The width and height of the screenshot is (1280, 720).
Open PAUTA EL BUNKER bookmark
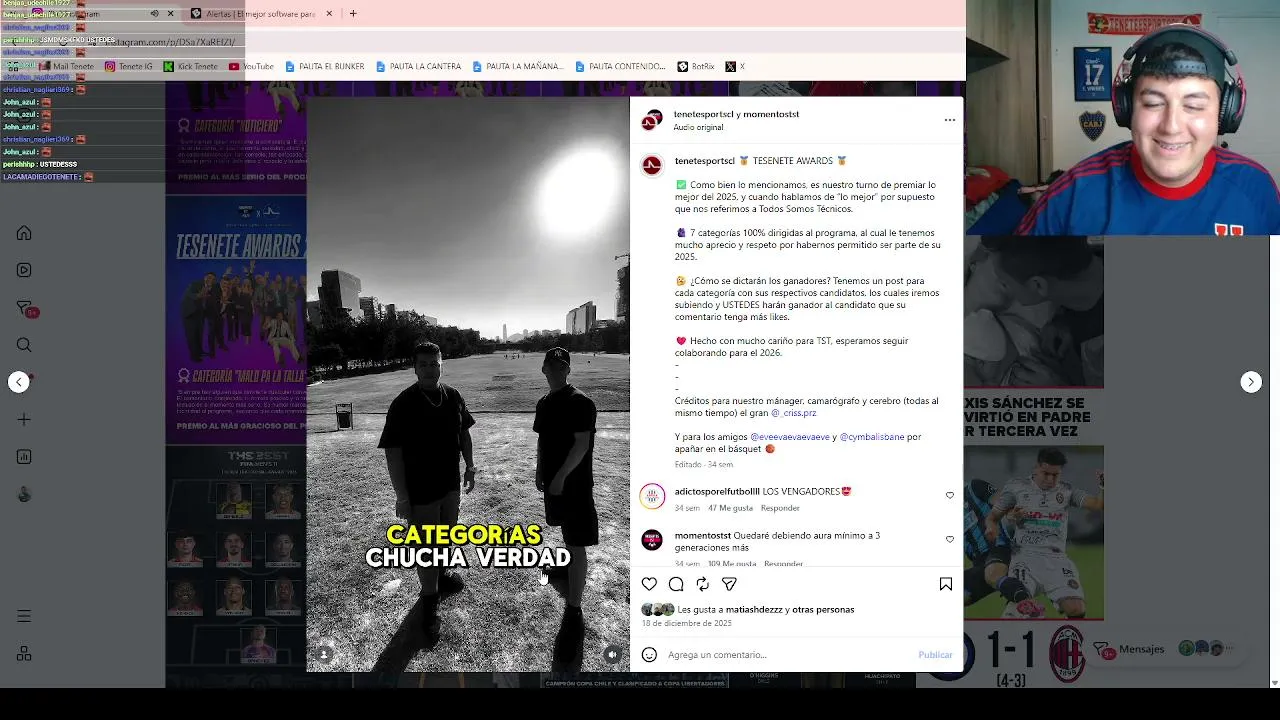point(325,67)
